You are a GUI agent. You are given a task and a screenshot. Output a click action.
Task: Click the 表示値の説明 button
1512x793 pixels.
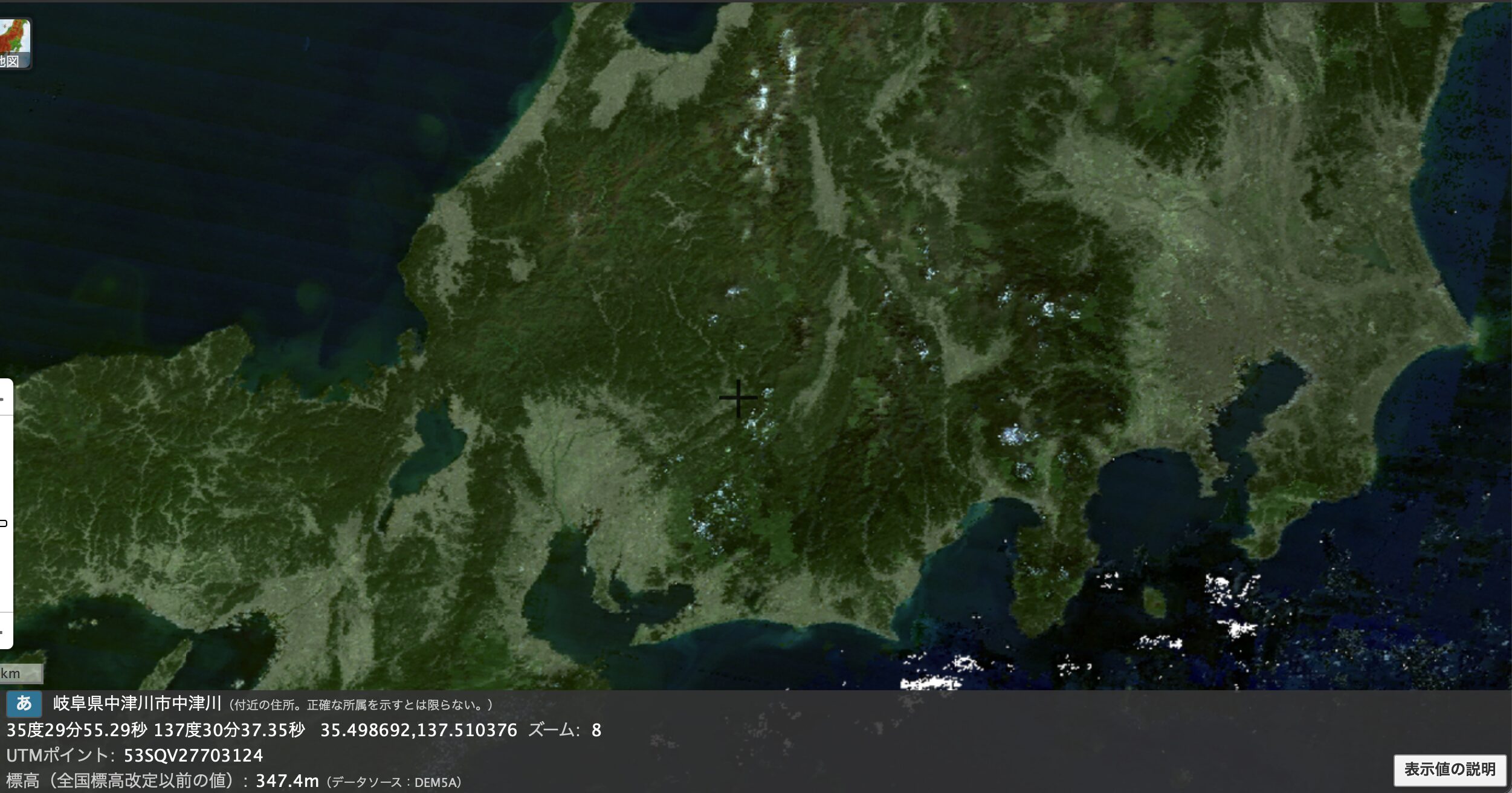coord(1449,769)
